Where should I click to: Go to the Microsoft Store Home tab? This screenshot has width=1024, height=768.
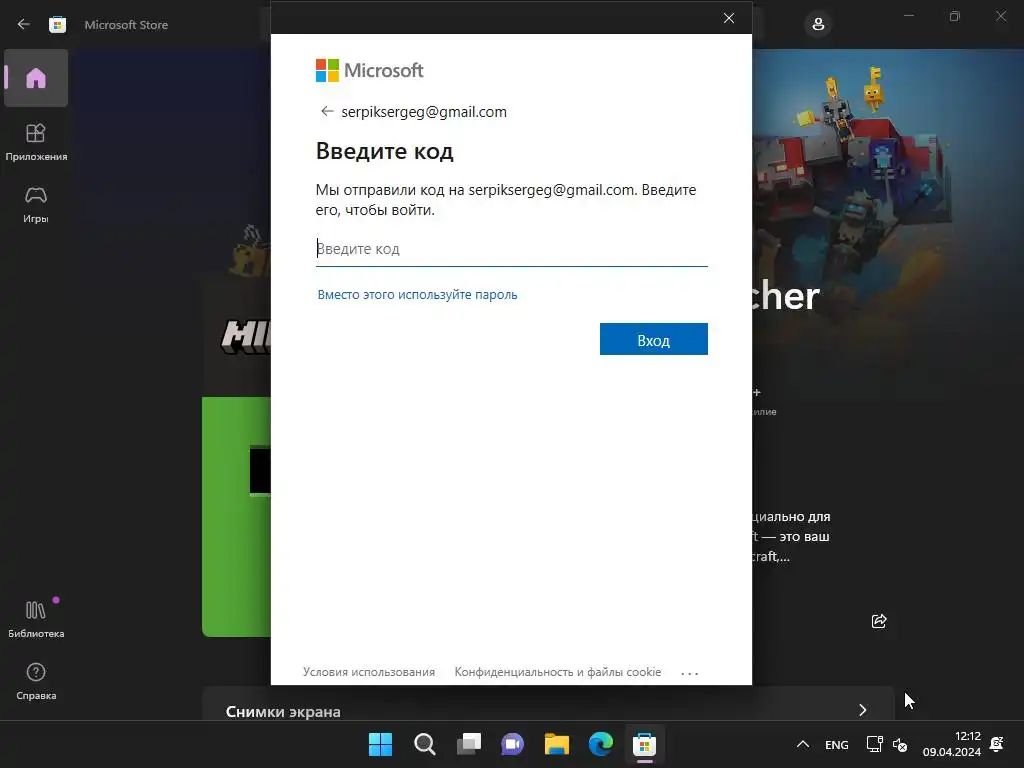[x=36, y=78]
